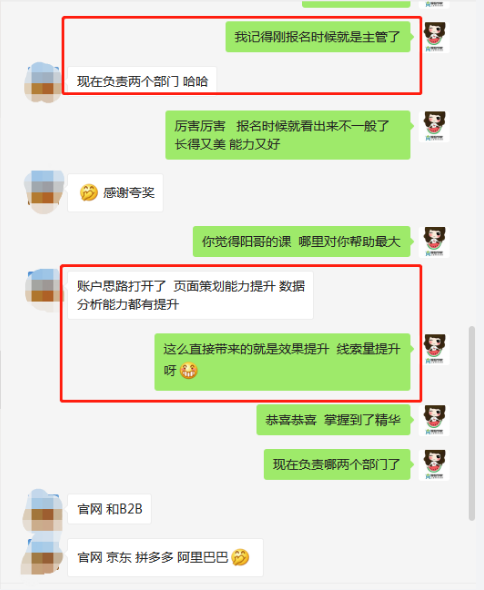The image size is (484, 590).
Task: Click blurred avatar beside 账户思路打开了 message
Action: pyautogui.click(x=44, y=290)
